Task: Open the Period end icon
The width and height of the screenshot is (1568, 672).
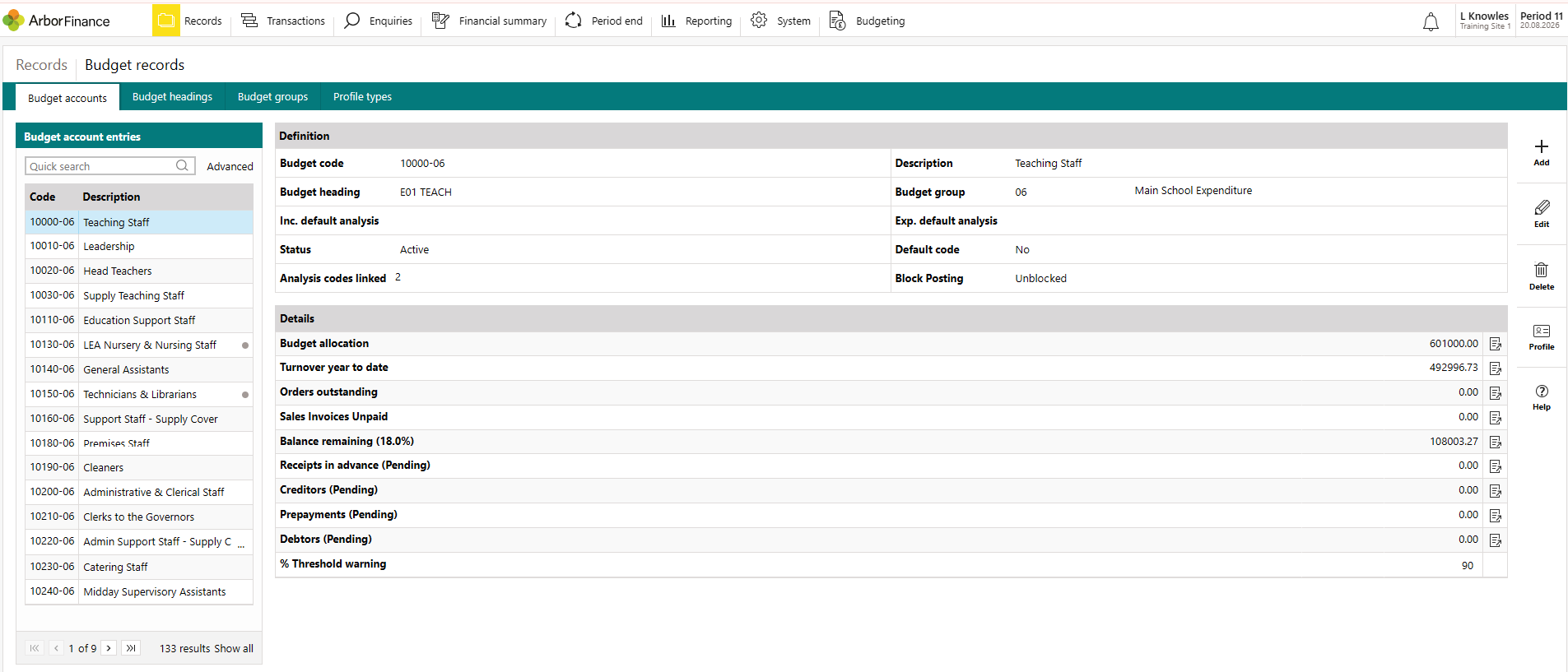Action: tap(574, 21)
